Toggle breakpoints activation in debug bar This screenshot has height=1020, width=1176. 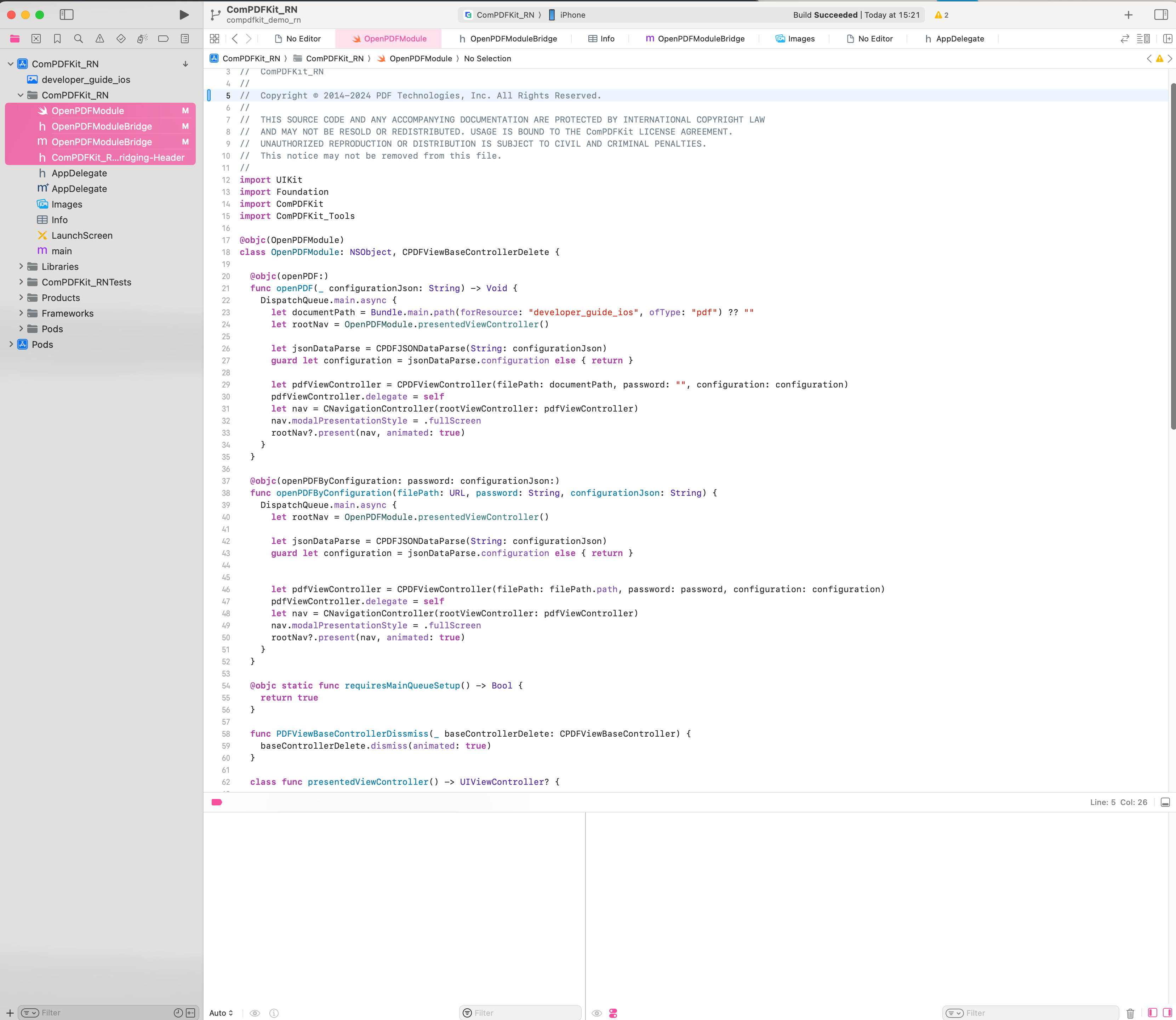(217, 802)
